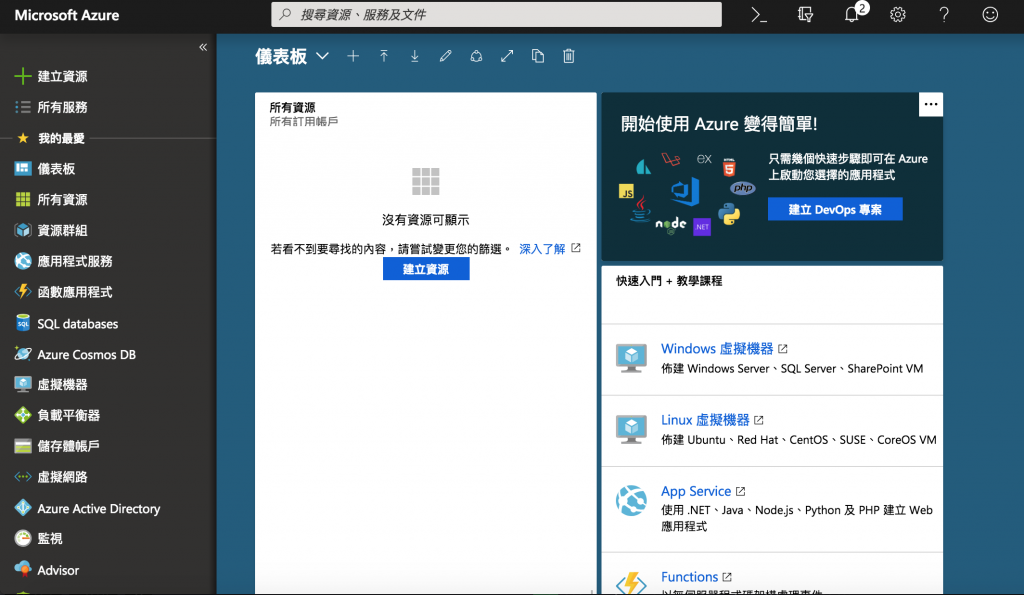Open Cloud Shell from top bar
The height and width of the screenshot is (595, 1024).
(759, 15)
